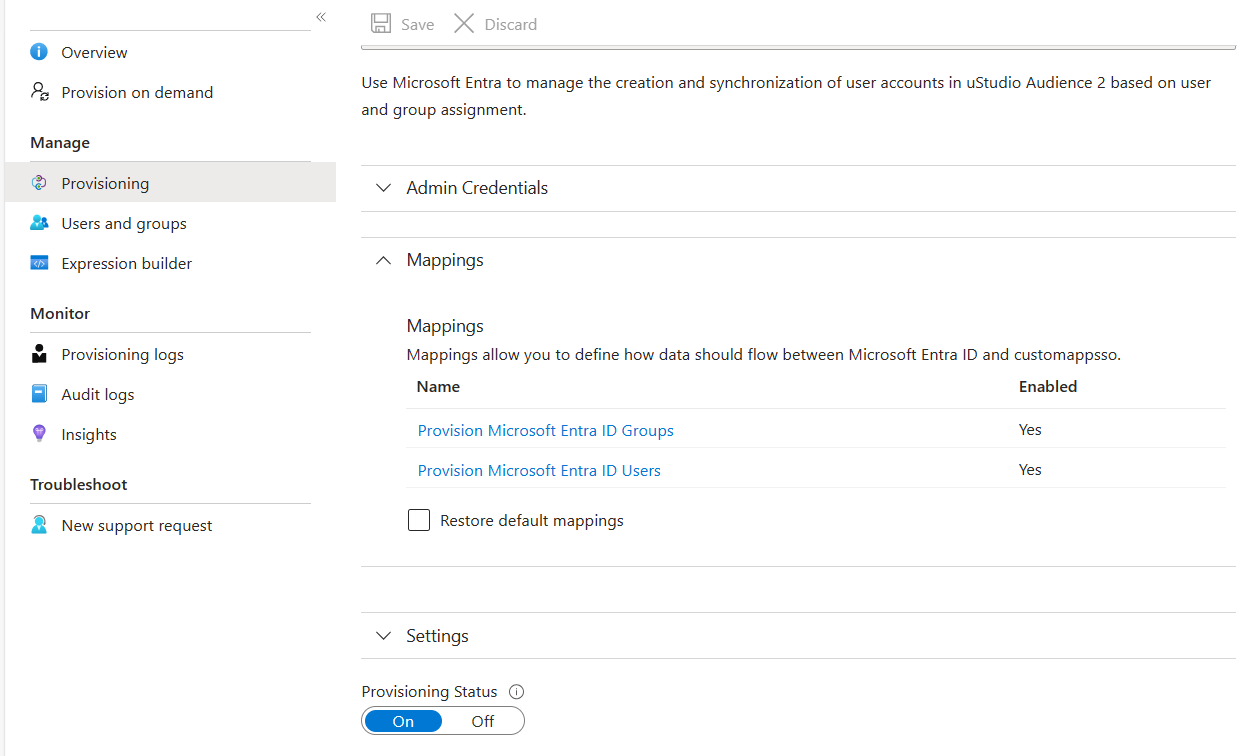The image size is (1237, 756).
Task: Click the Yes value for Entra ID Groups
Action: [1030, 430]
